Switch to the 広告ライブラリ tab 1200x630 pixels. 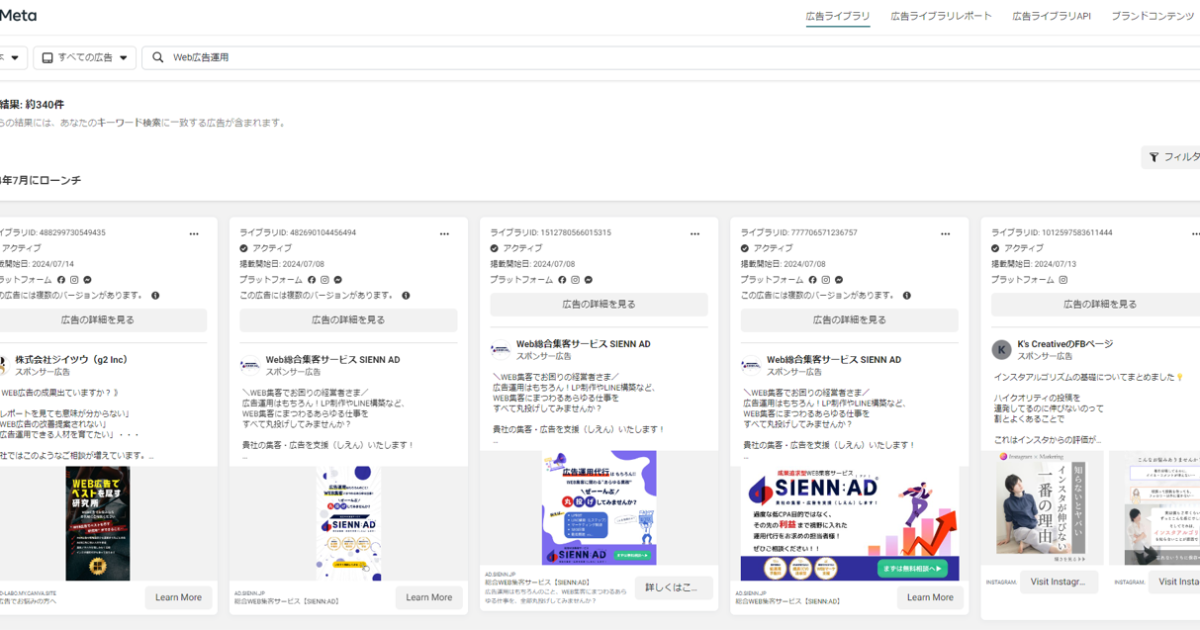(838, 17)
